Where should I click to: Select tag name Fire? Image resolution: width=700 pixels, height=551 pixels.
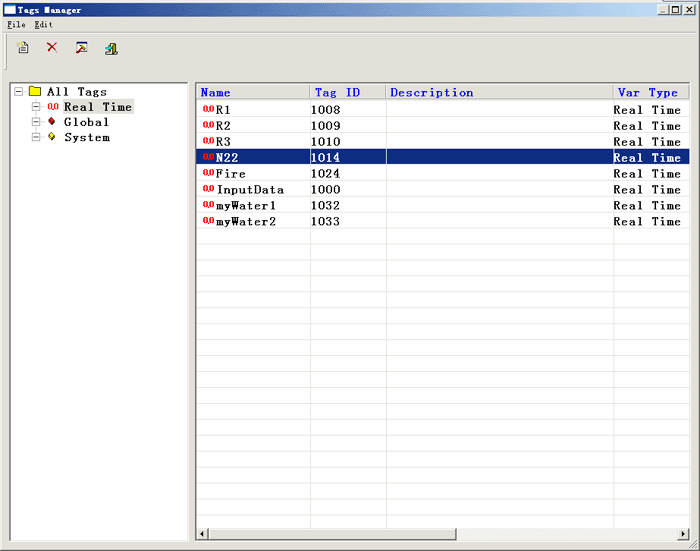(230, 173)
